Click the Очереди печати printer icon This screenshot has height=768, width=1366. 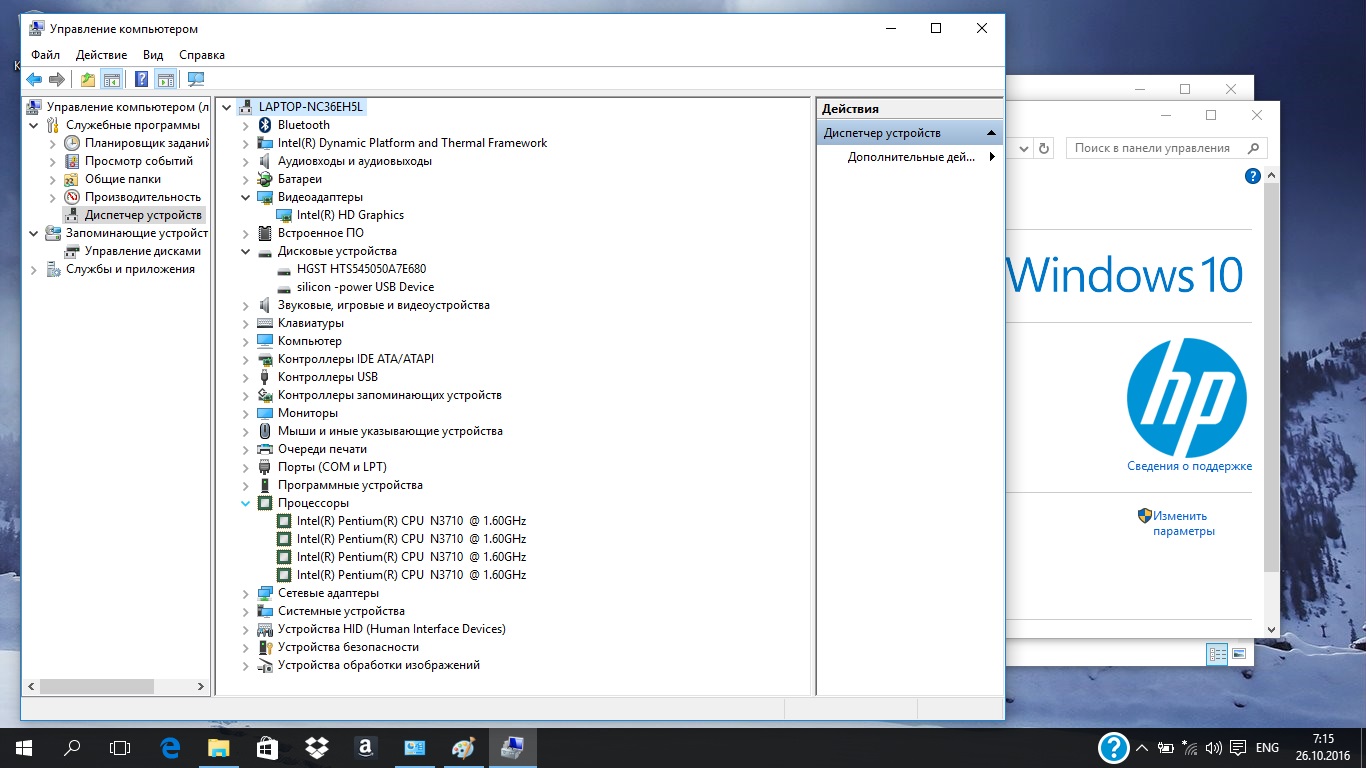(x=265, y=449)
